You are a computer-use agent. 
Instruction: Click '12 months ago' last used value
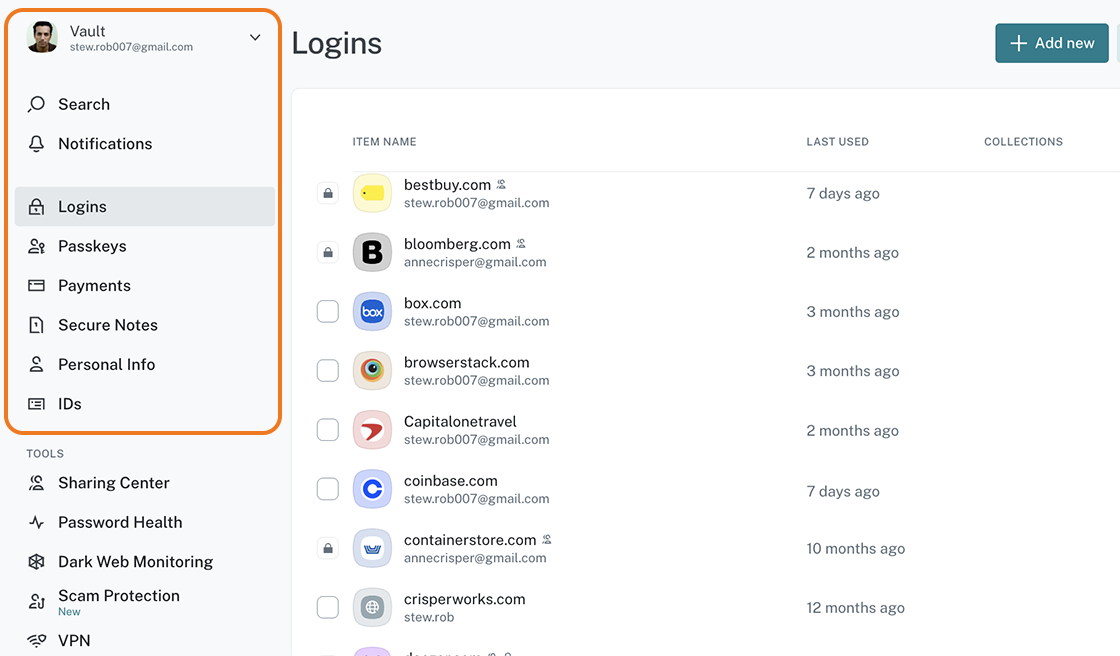[856, 607]
